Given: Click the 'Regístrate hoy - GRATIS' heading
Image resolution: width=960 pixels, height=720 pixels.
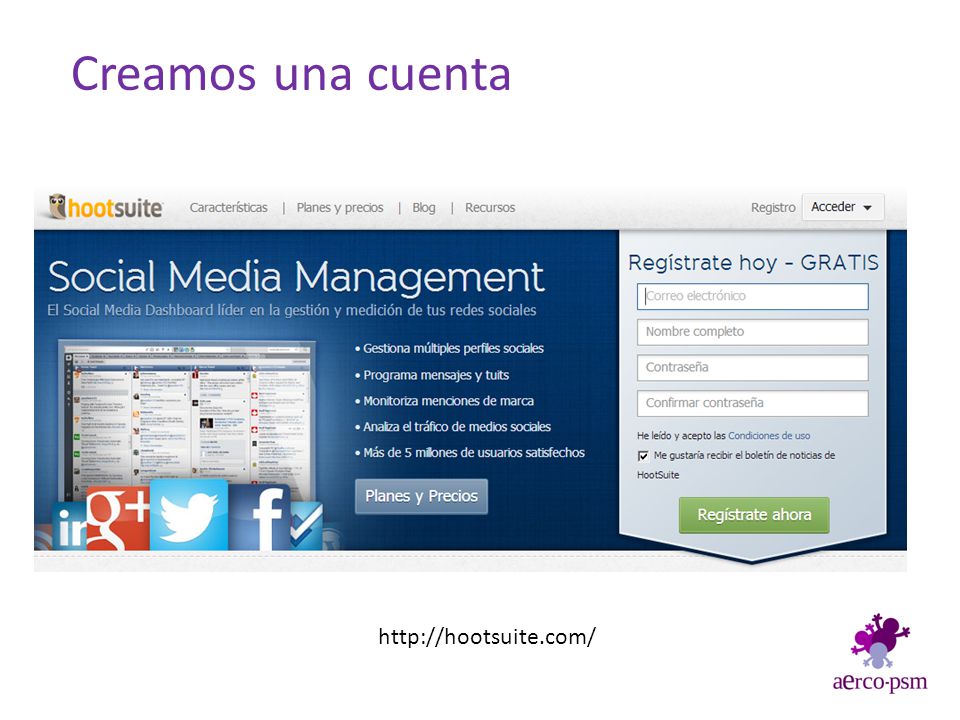Looking at the screenshot, I should tap(753, 263).
